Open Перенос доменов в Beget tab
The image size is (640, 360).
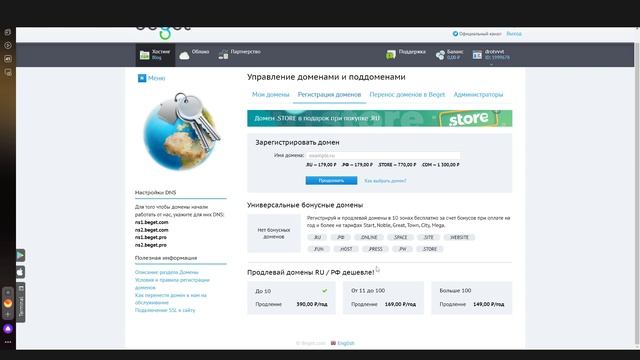407,95
